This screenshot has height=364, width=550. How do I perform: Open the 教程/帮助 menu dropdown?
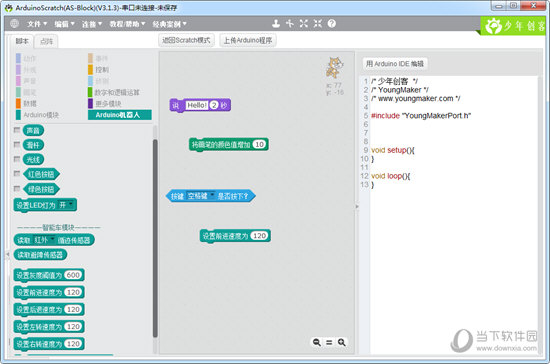(127, 24)
